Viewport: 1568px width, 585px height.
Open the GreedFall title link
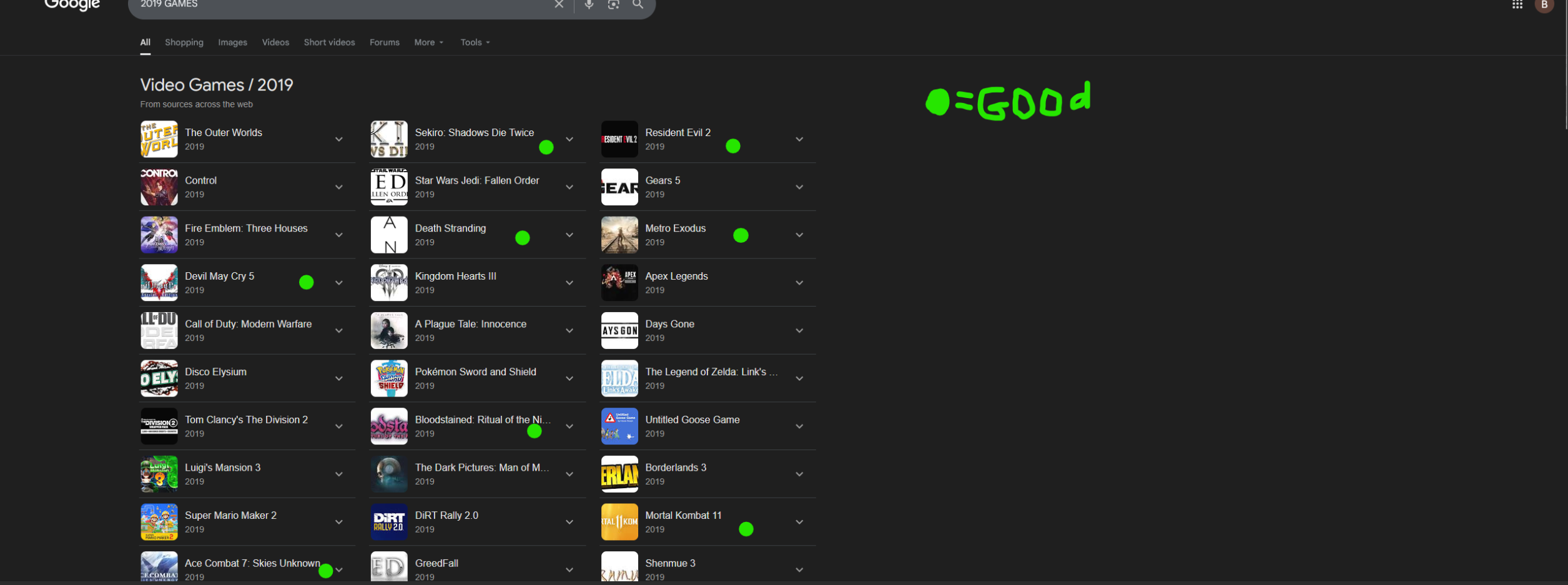click(436, 563)
